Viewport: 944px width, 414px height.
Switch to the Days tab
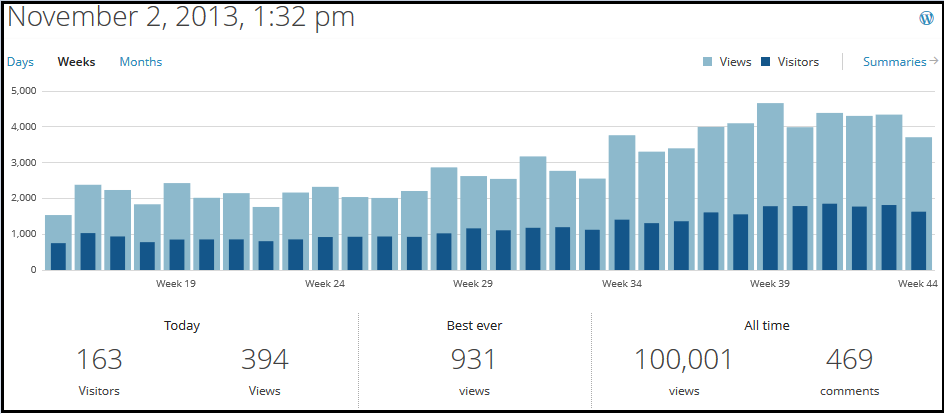click(20, 62)
